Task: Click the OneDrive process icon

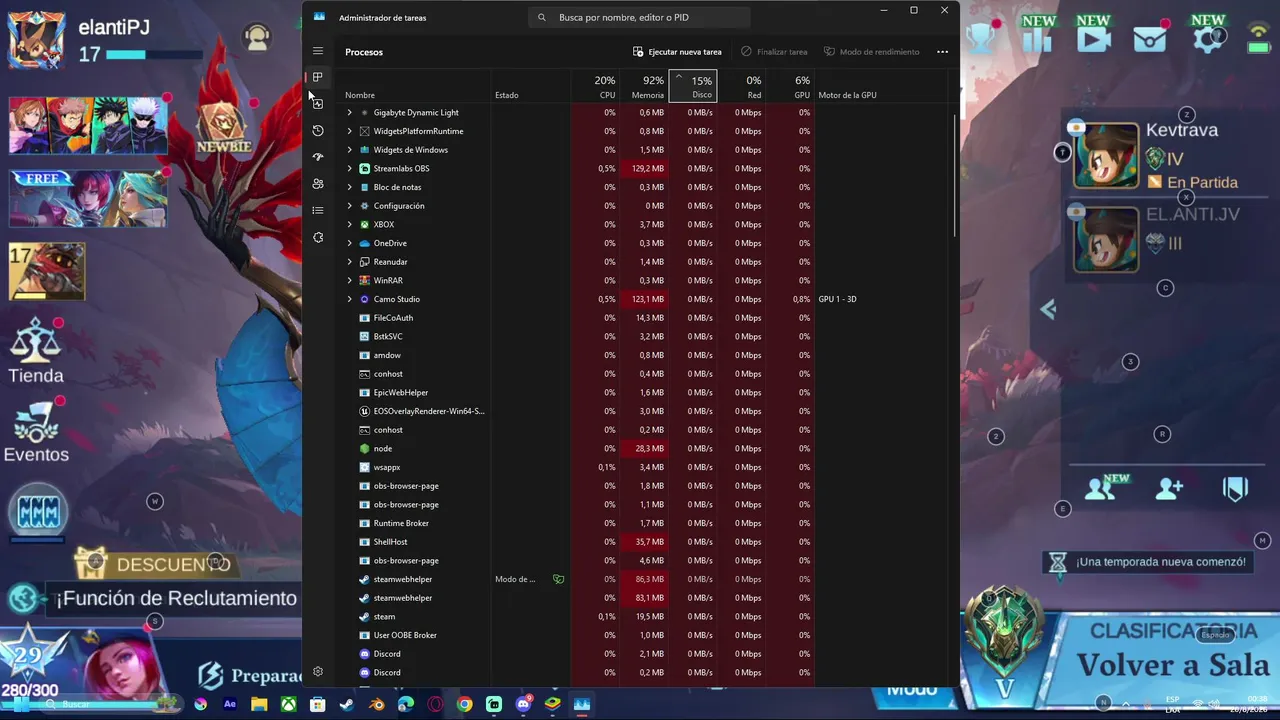Action: pyautogui.click(x=365, y=243)
